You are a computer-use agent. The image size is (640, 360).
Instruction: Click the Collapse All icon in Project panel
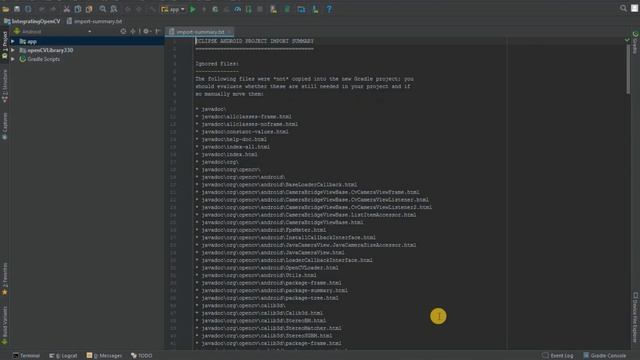coord(133,31)
